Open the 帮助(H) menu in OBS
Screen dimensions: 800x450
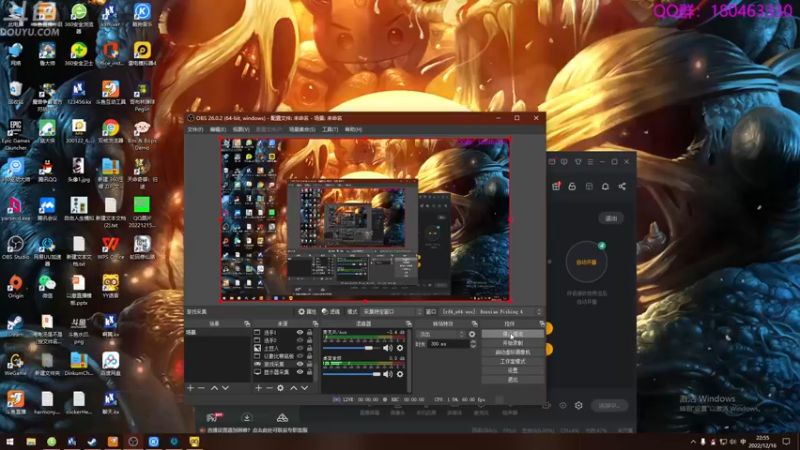(353, 130)
